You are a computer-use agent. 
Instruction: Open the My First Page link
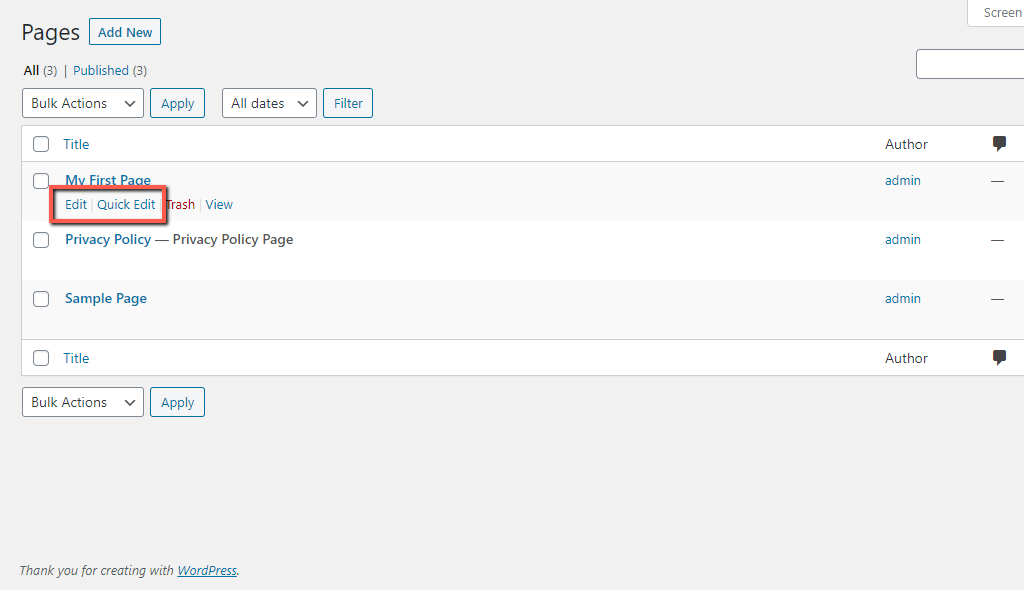pyautogui.click(x=108, y=180)
